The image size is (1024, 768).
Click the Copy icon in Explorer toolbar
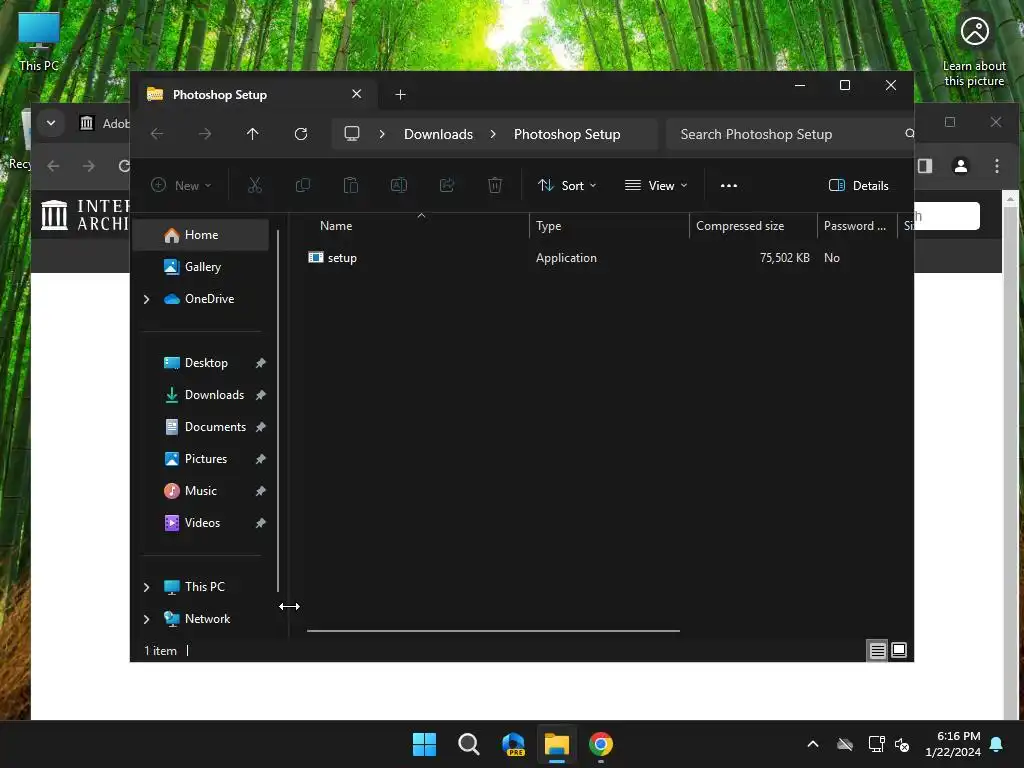pos(302,185)
